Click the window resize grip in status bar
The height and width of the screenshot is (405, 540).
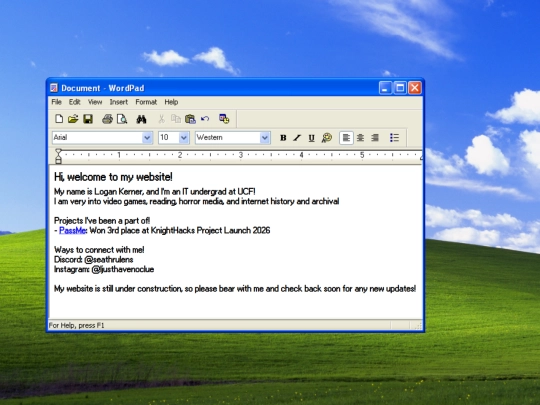[x=418, y=326]
